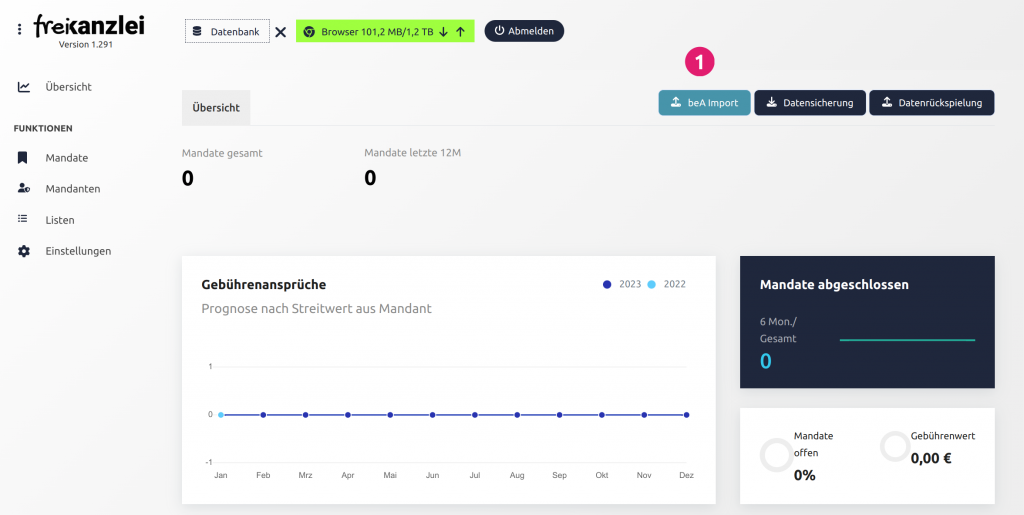Click the power icon in Abmelden button
Image resolution: width=1024 pixels, height=515 pixels.
tap(500, 31)
